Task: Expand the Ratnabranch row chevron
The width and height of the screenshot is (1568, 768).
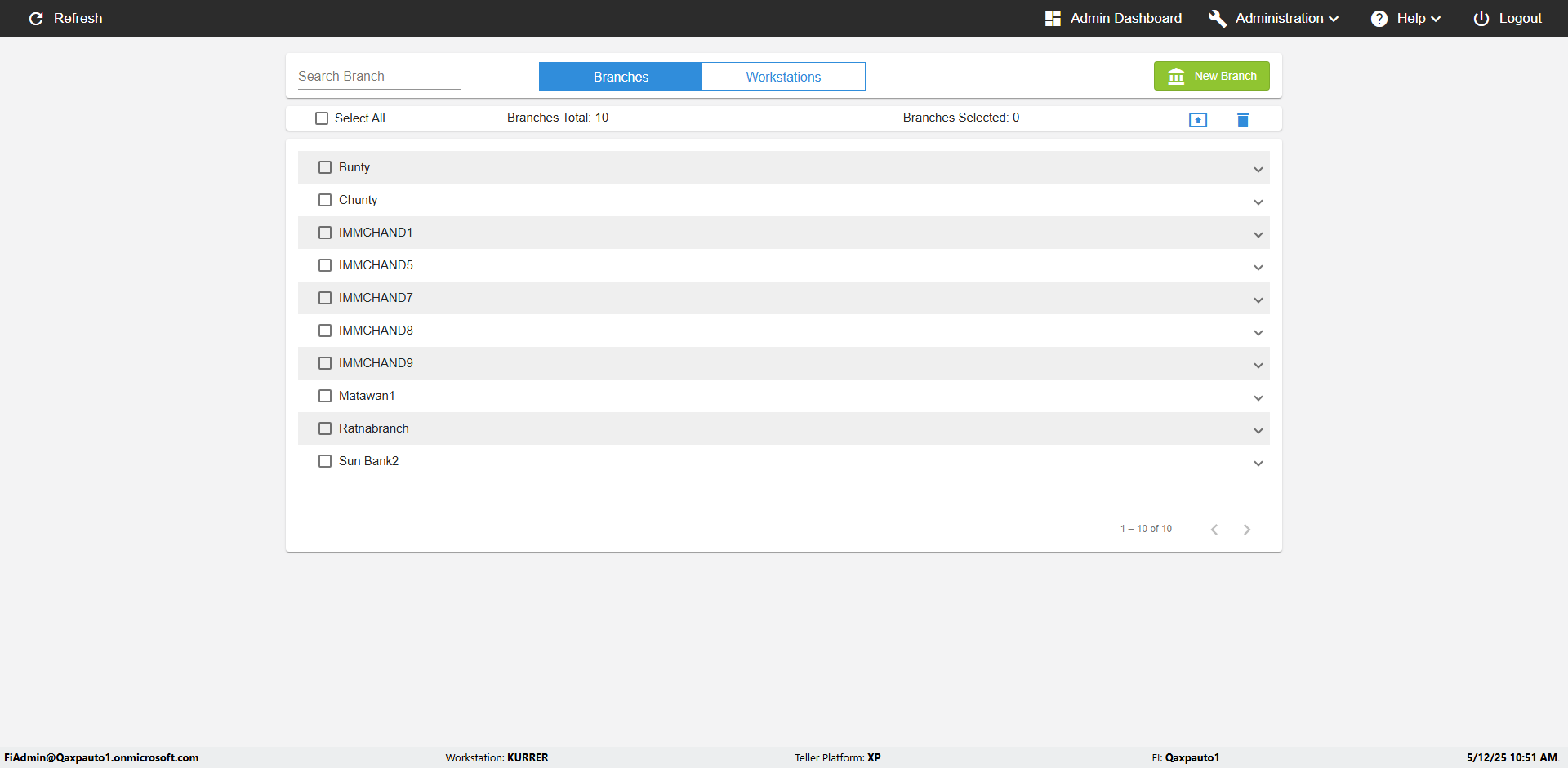Action: coord(1258,431)
